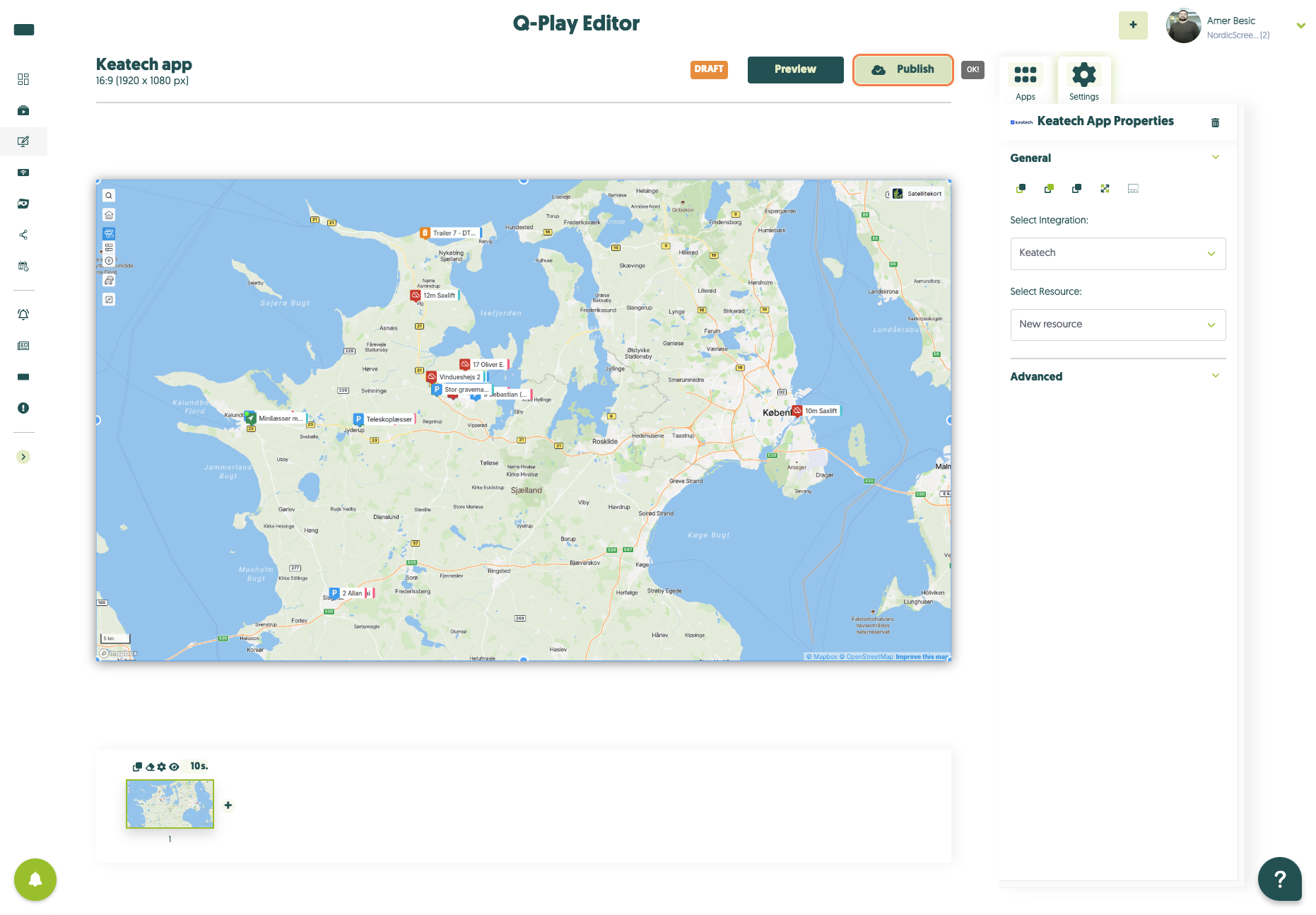Toggle Satellitekort map view
The height and width of the screenshot is (915, 1316).
(x=917, y=194)
